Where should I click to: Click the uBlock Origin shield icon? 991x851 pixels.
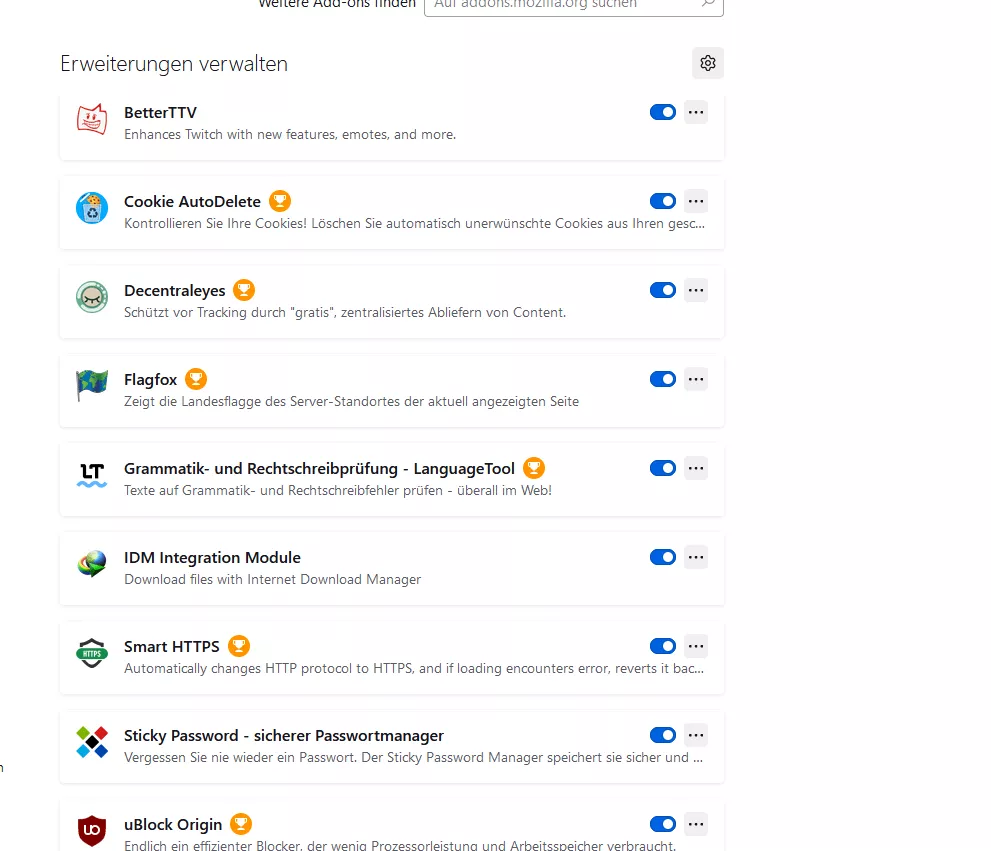[x=92, y=830]
